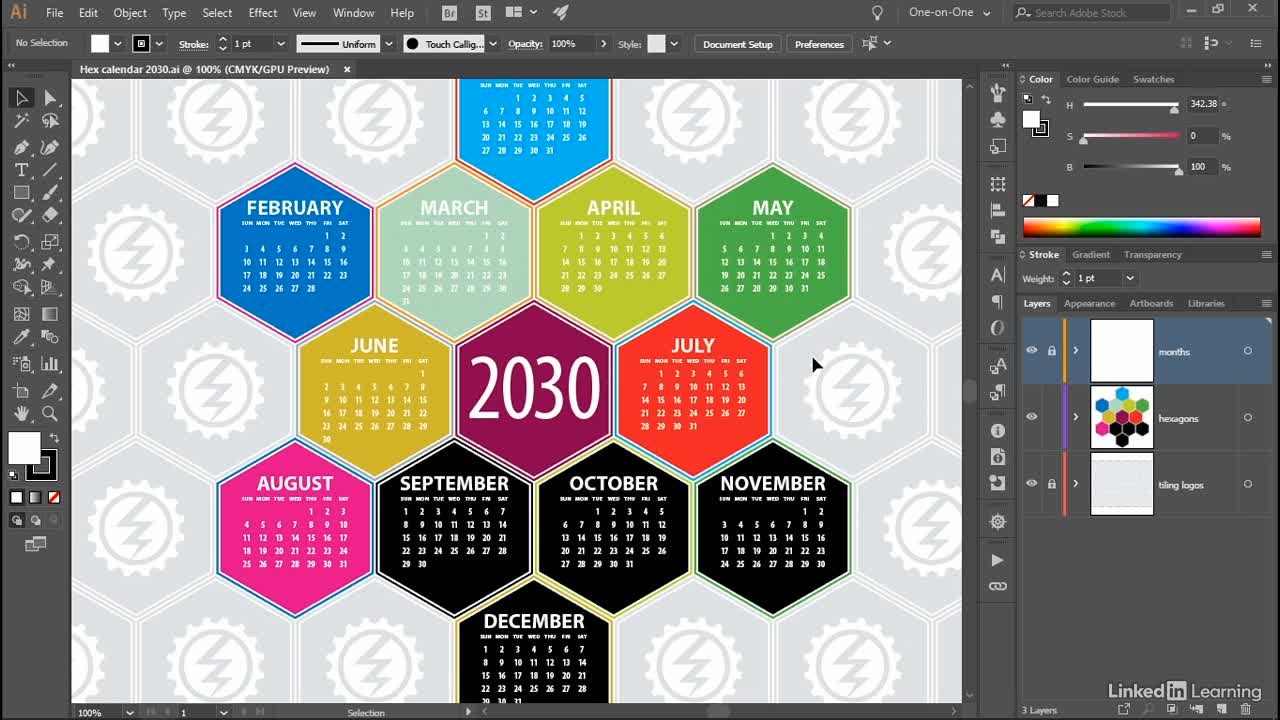Hide the months layer with eye icon
This screenshot has width=1280, height=720.
click(1032, 351)
